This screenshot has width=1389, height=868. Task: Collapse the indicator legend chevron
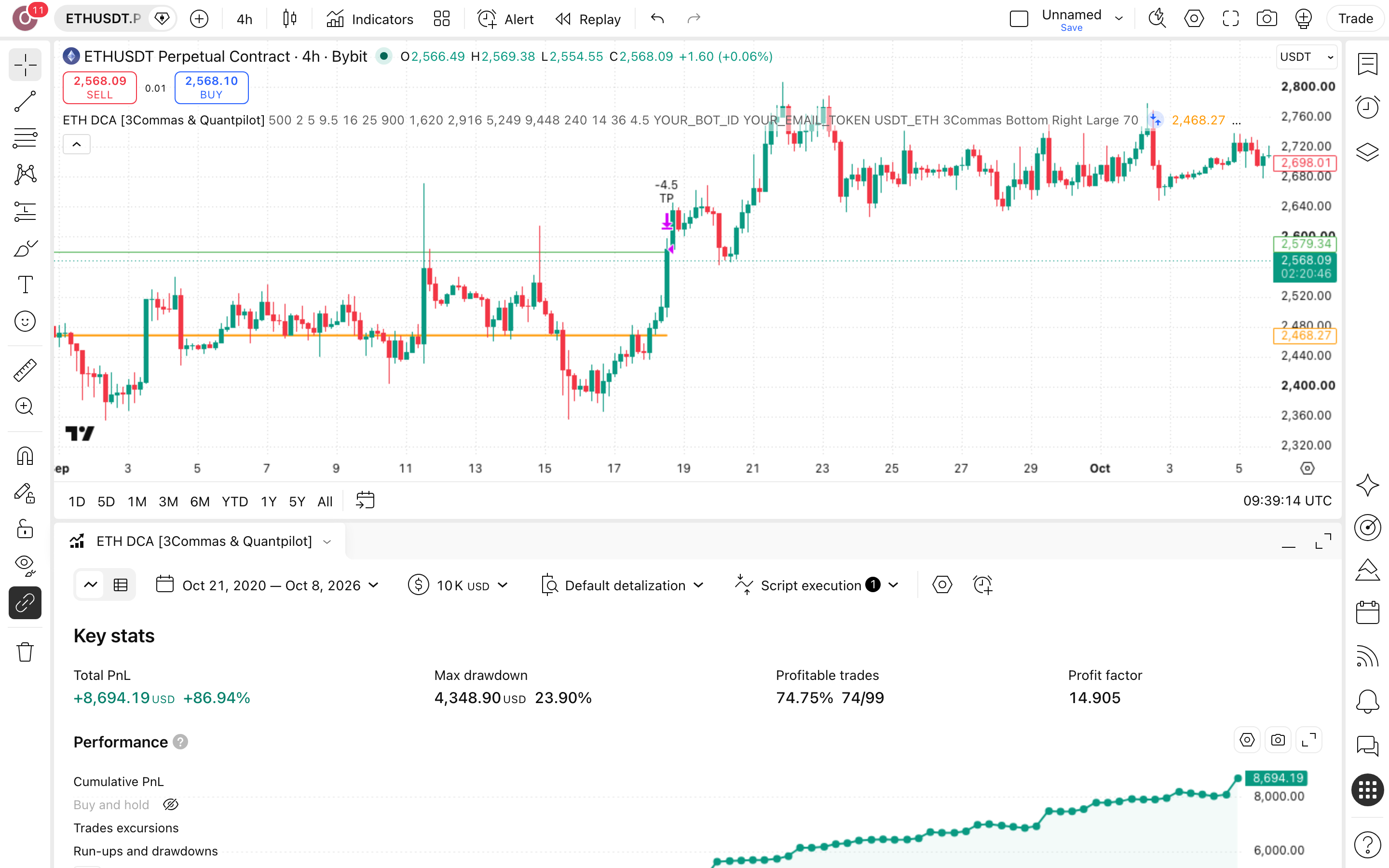76,145
